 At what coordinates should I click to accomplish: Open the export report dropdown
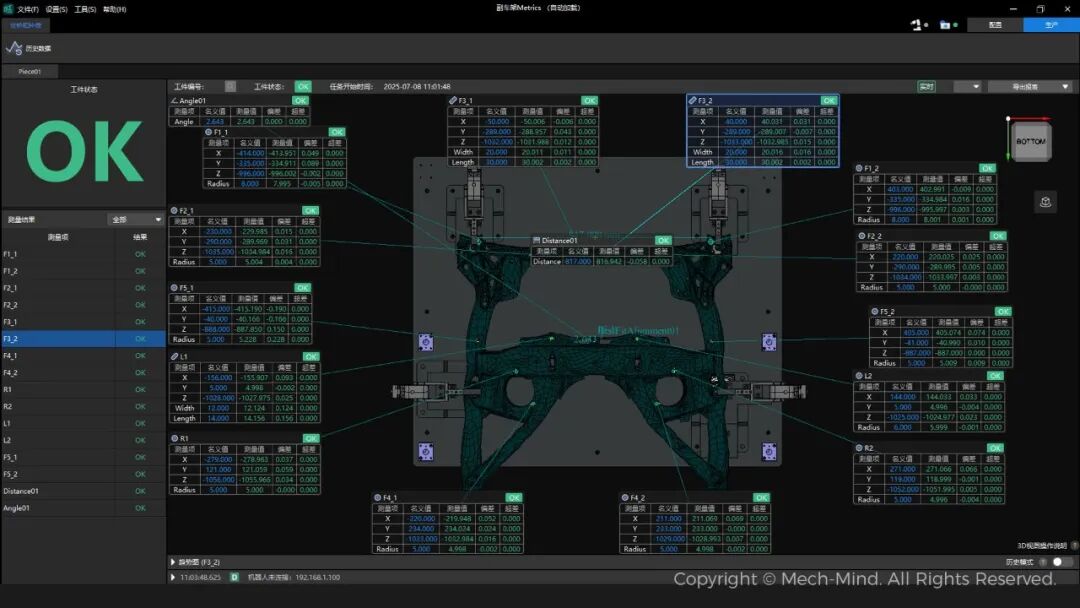(1030, 87)
